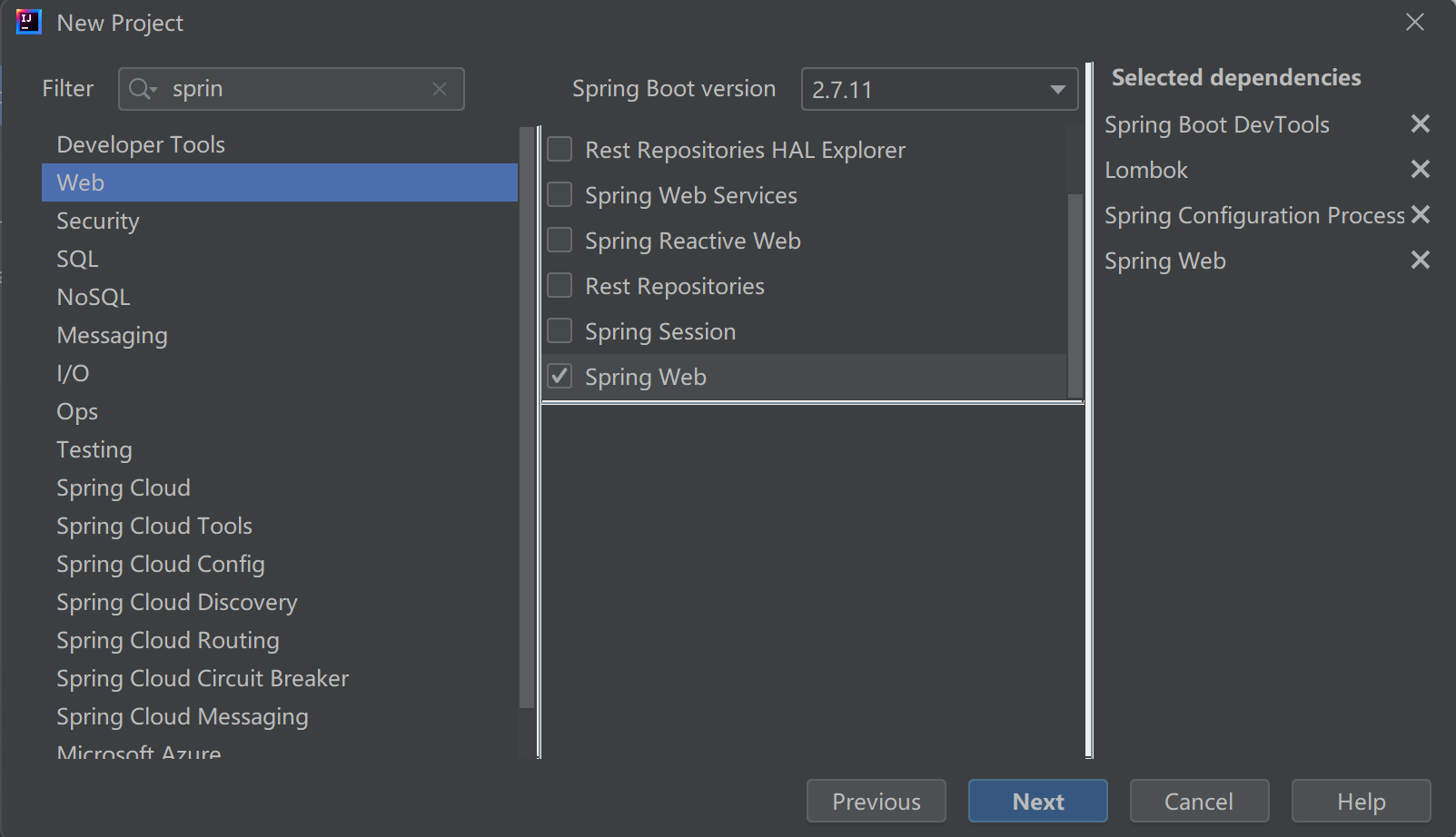
Task: Check the Spring Session dependency
Action: [560, 330]
